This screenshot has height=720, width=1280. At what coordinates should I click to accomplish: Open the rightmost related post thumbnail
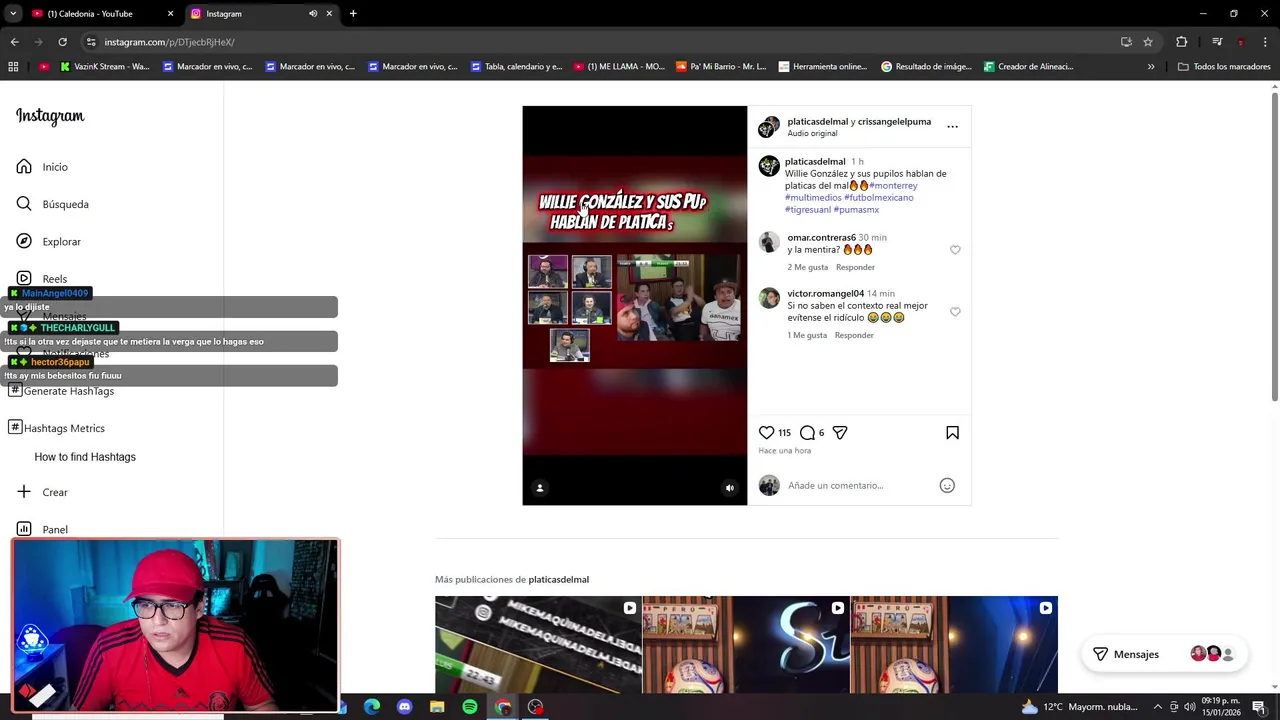click(x=954, y=645)
